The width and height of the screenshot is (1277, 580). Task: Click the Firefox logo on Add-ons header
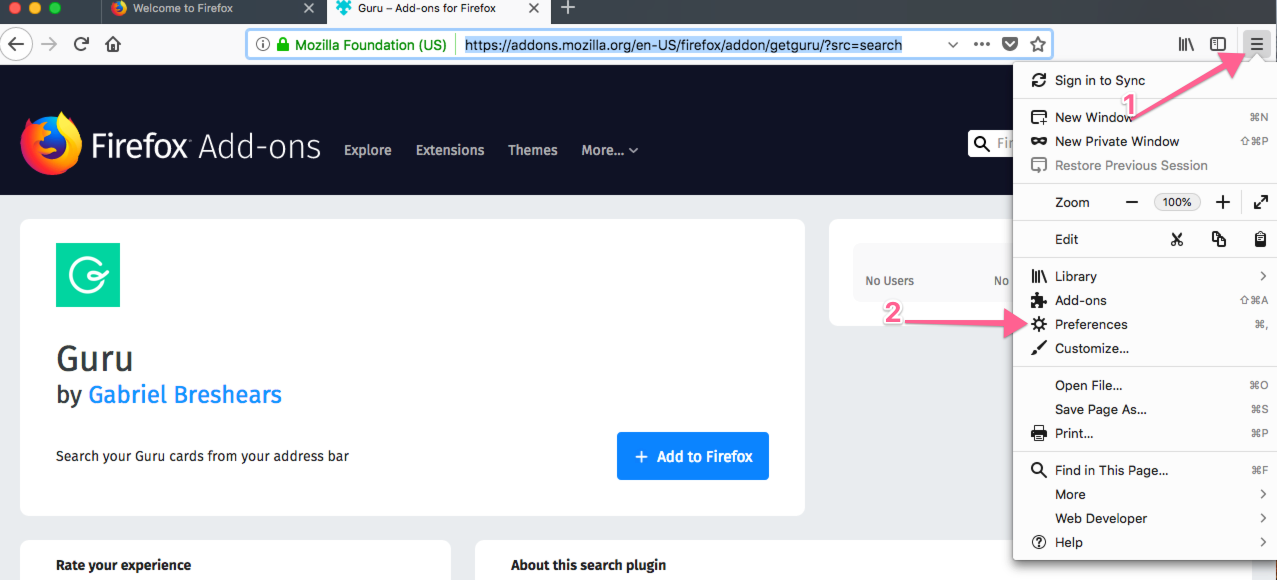click(x=51, y=144)
